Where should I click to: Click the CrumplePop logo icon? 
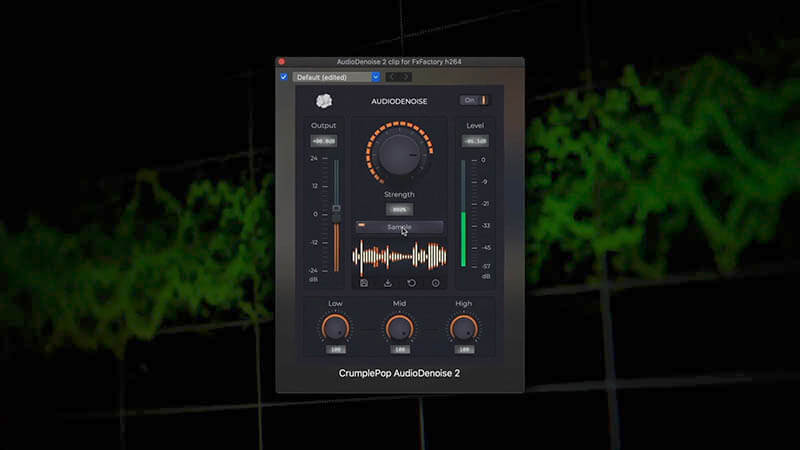[x=324, y=101]
